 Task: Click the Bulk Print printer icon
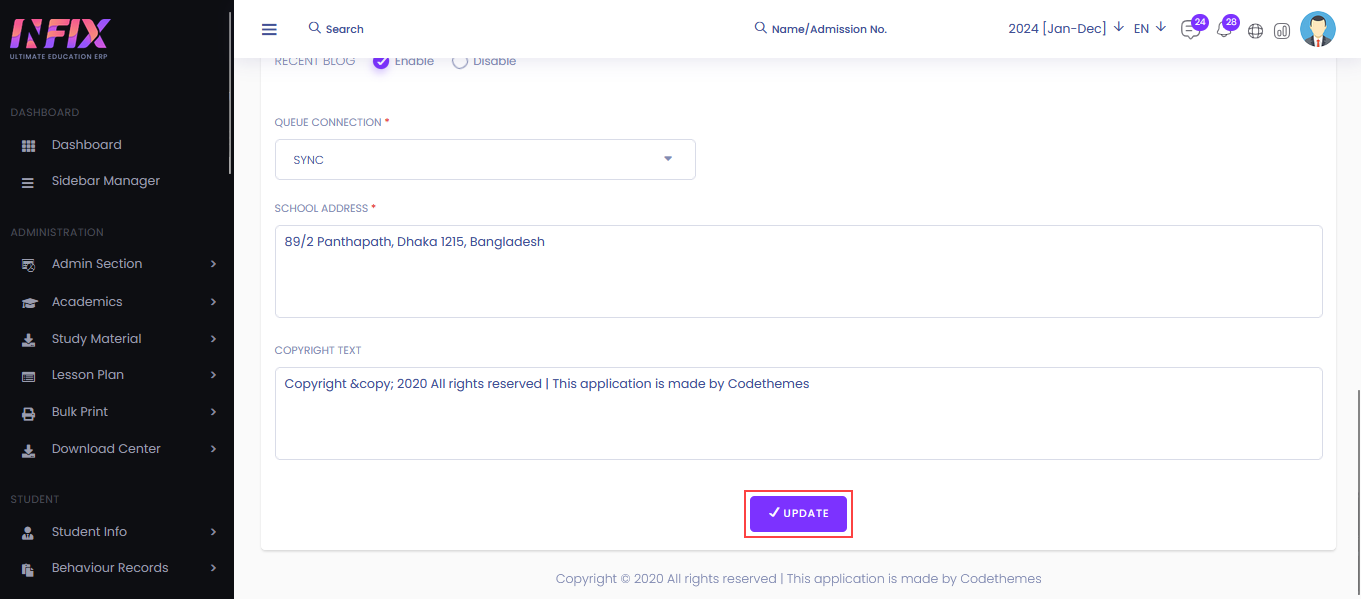pos(29,413)
